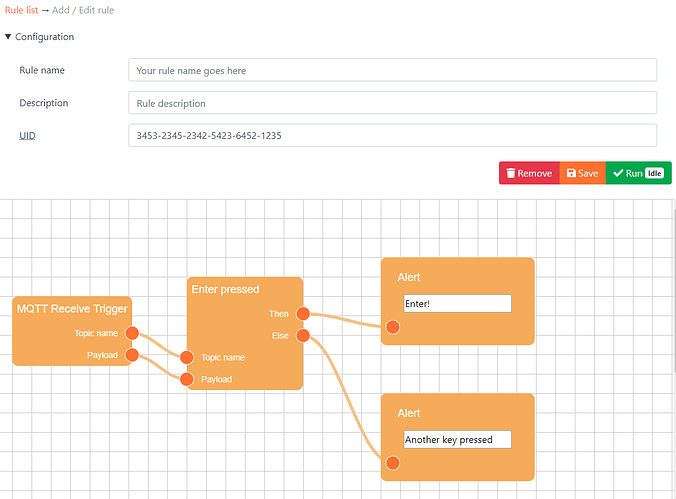Click the Rule name input field

click(x=392, y=70)
